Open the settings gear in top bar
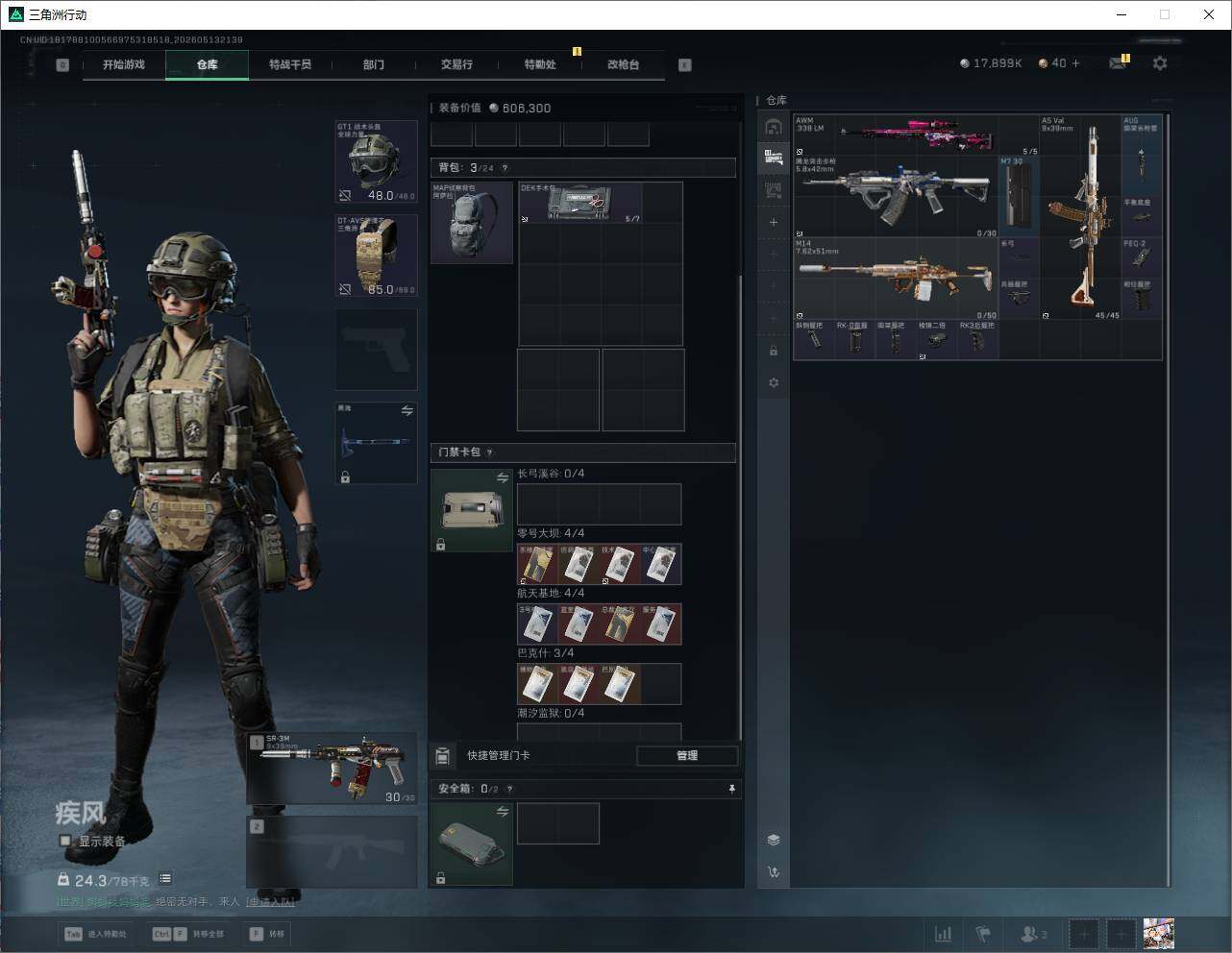Screen dimensions: 1232x953 coord(1160,63)
